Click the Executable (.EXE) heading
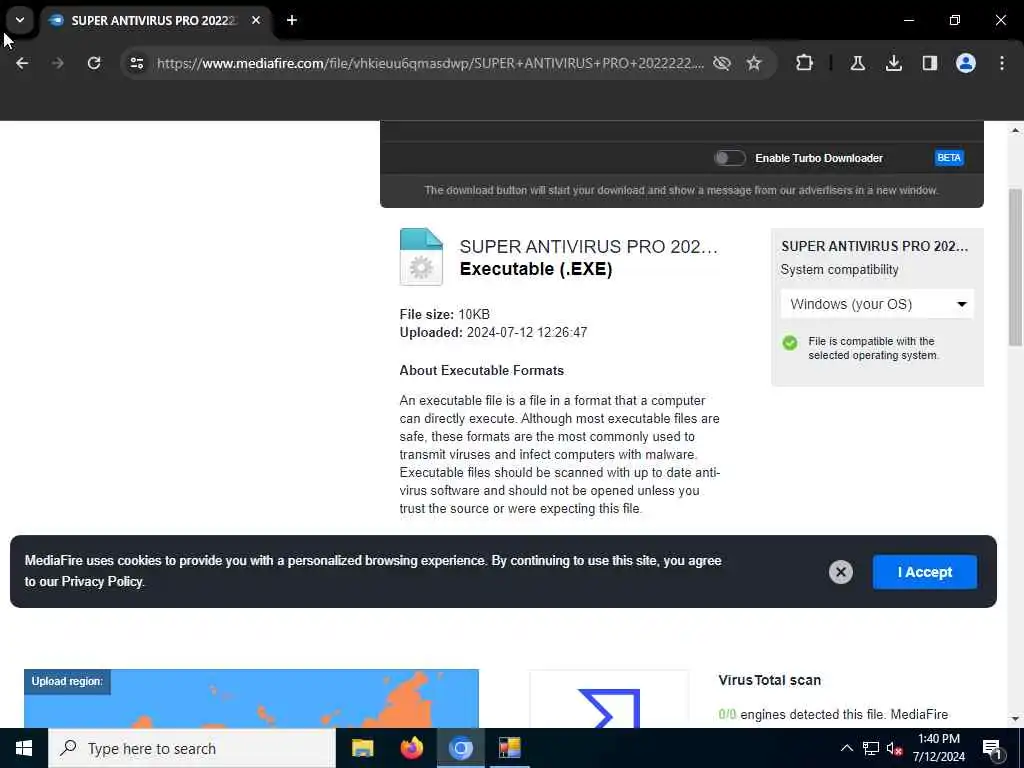The width and height of the screenshot is (1024, 768). coord(536,269)
